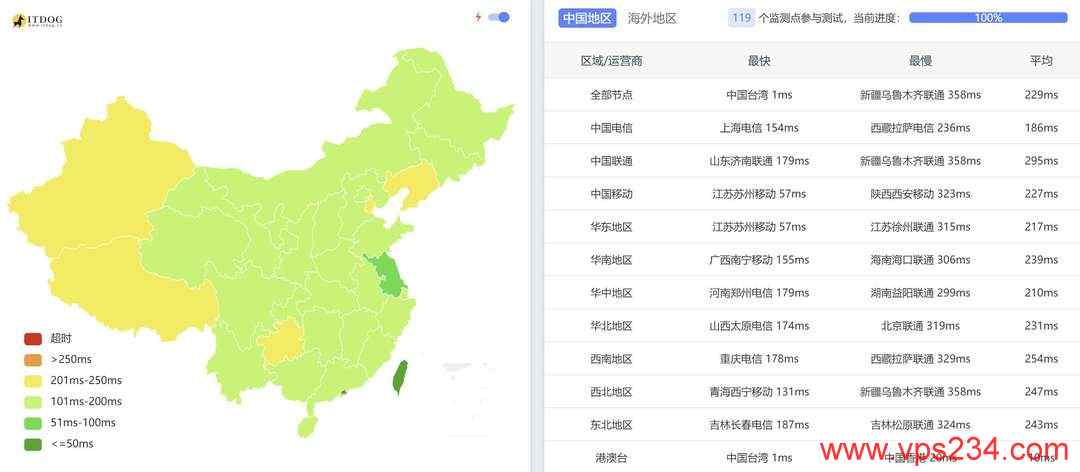Click the red 超时 legend swatch
1080x472 pixels.
(33, 339)
